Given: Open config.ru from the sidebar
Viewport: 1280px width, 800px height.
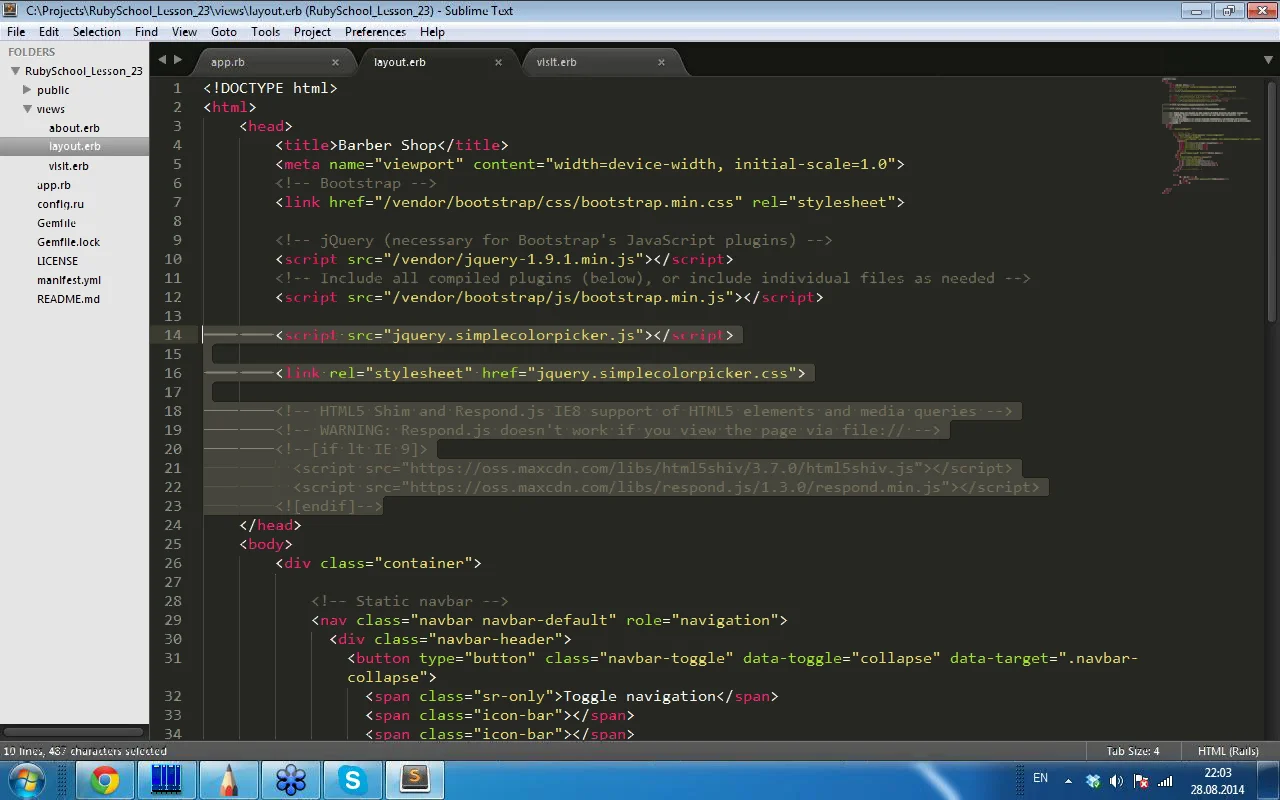Looking at the screenshot, I should 60,204.
